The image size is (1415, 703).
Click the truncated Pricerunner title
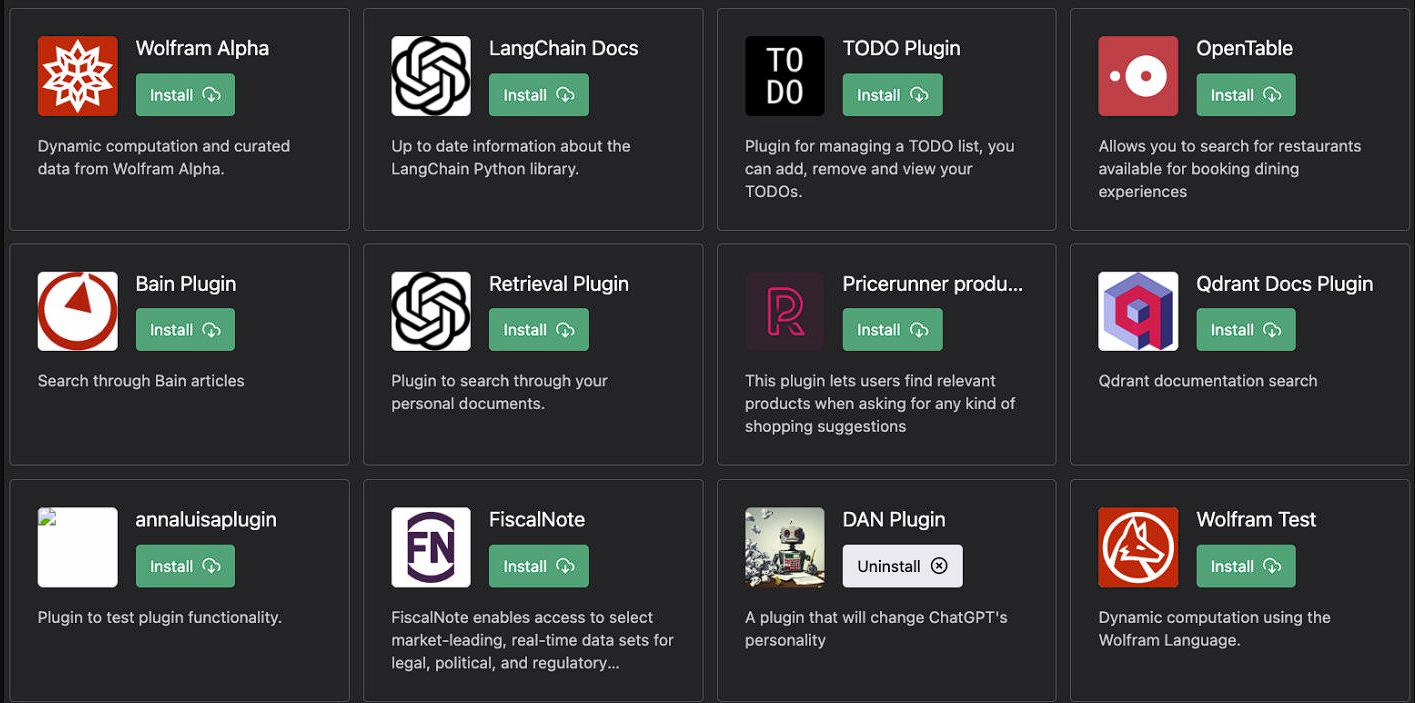pos(933,284)
